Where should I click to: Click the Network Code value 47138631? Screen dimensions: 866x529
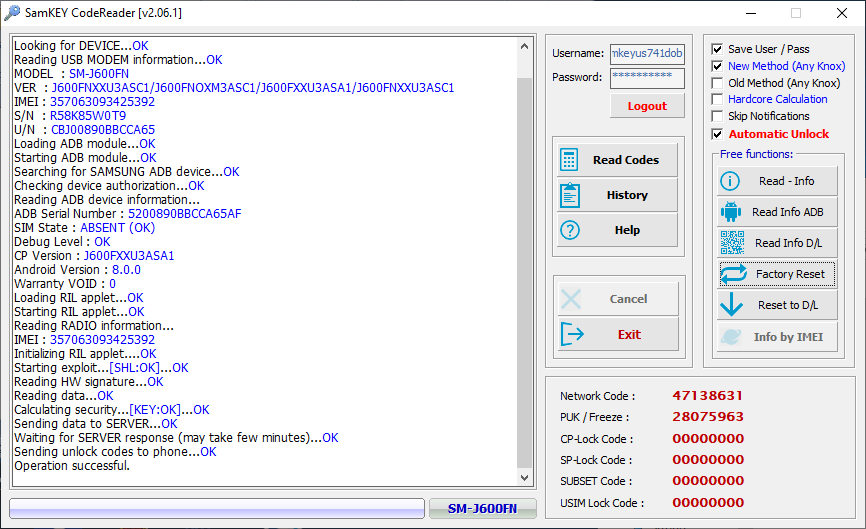coord(707,396)
